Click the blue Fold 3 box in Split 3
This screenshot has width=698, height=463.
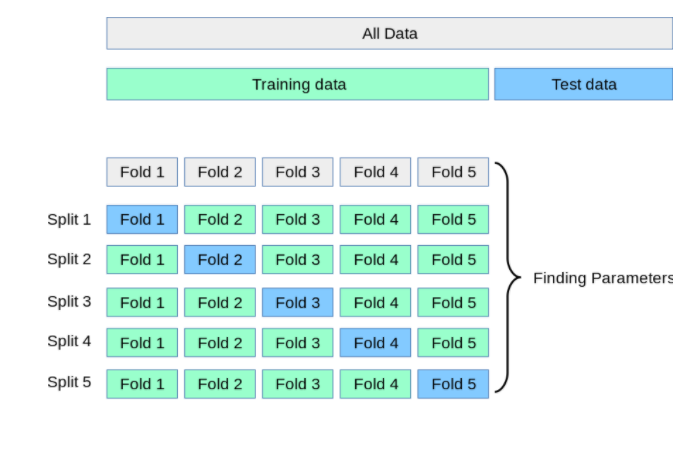(298, 302)
